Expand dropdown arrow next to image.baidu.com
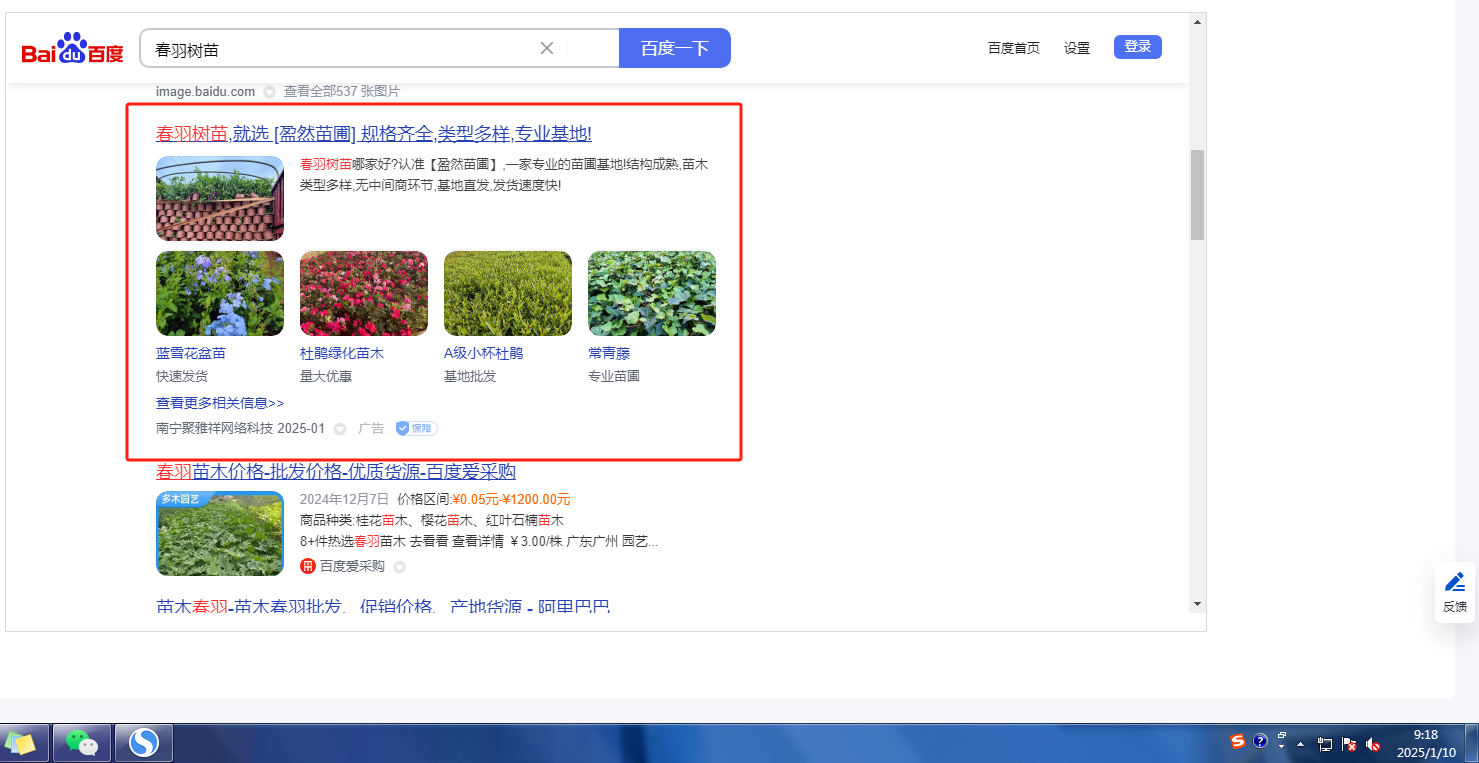This screenshot has height=763, width=1479. (x=269, y=92)
